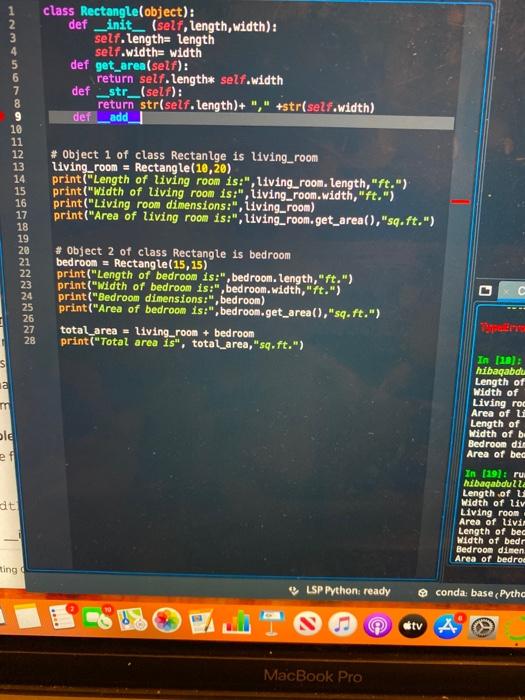Click line number 28 in the gutter

(29, 341)
